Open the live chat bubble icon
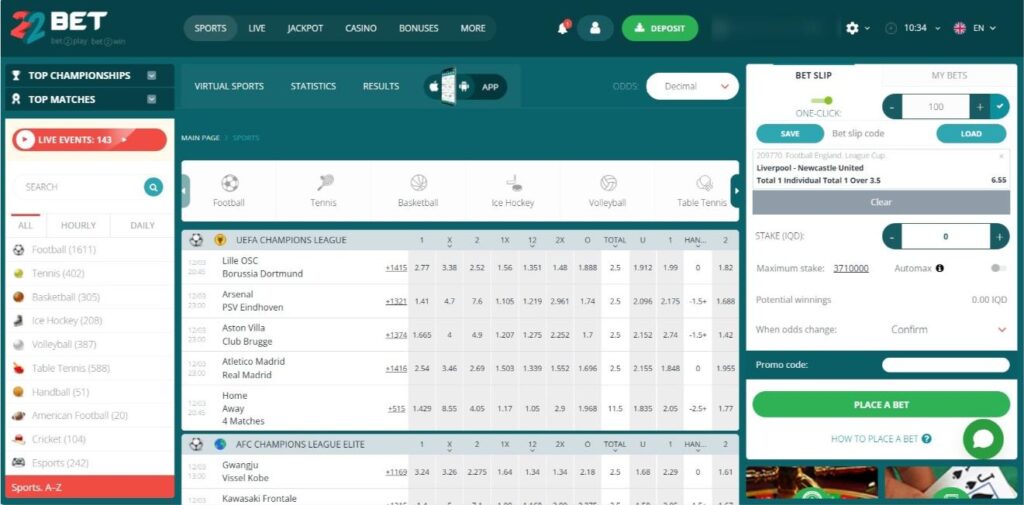Image resolution: width=1024 pixels, height=505 pixels. (983, 439)
